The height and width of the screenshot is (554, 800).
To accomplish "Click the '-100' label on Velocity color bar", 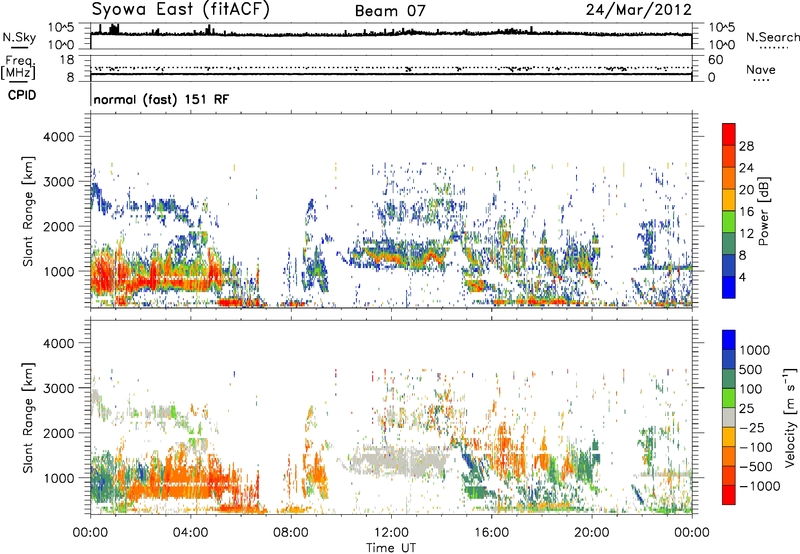I will coord(756,447).
